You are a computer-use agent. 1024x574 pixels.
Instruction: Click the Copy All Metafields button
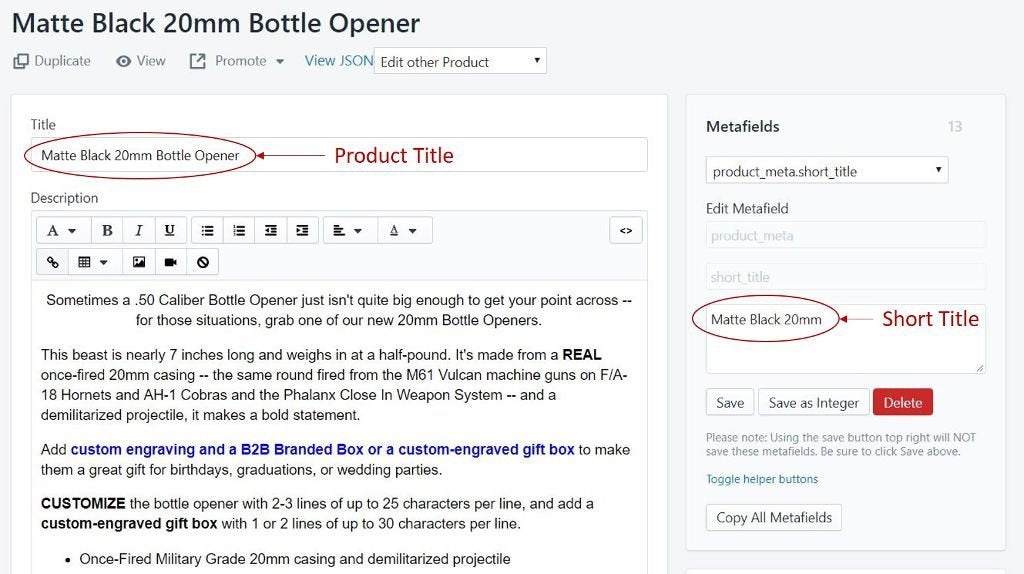(x=773, y=517)
